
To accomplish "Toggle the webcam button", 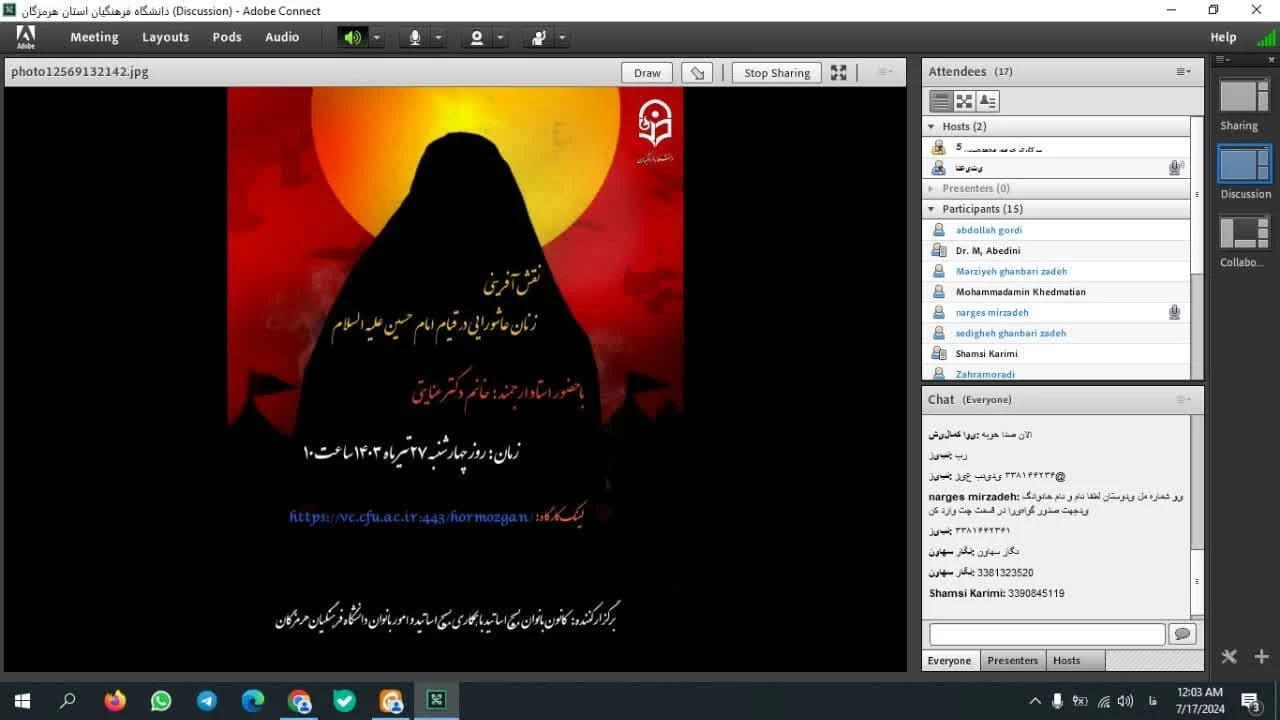I will 476,37.
